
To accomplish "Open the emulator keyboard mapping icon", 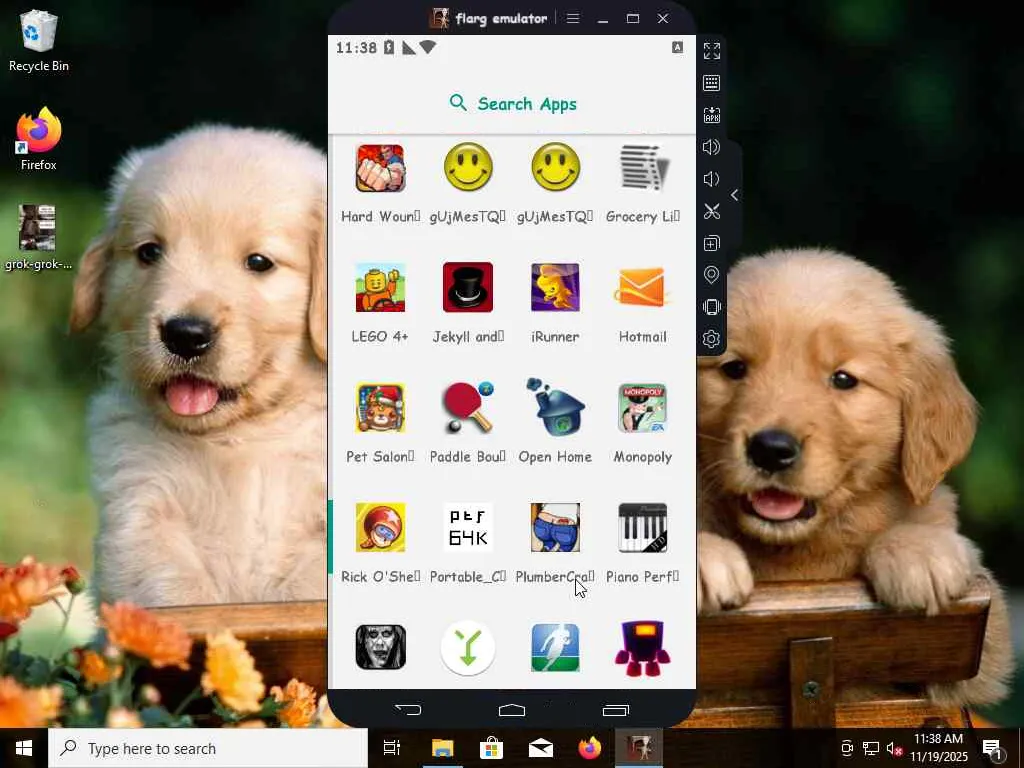I will 712,83.
